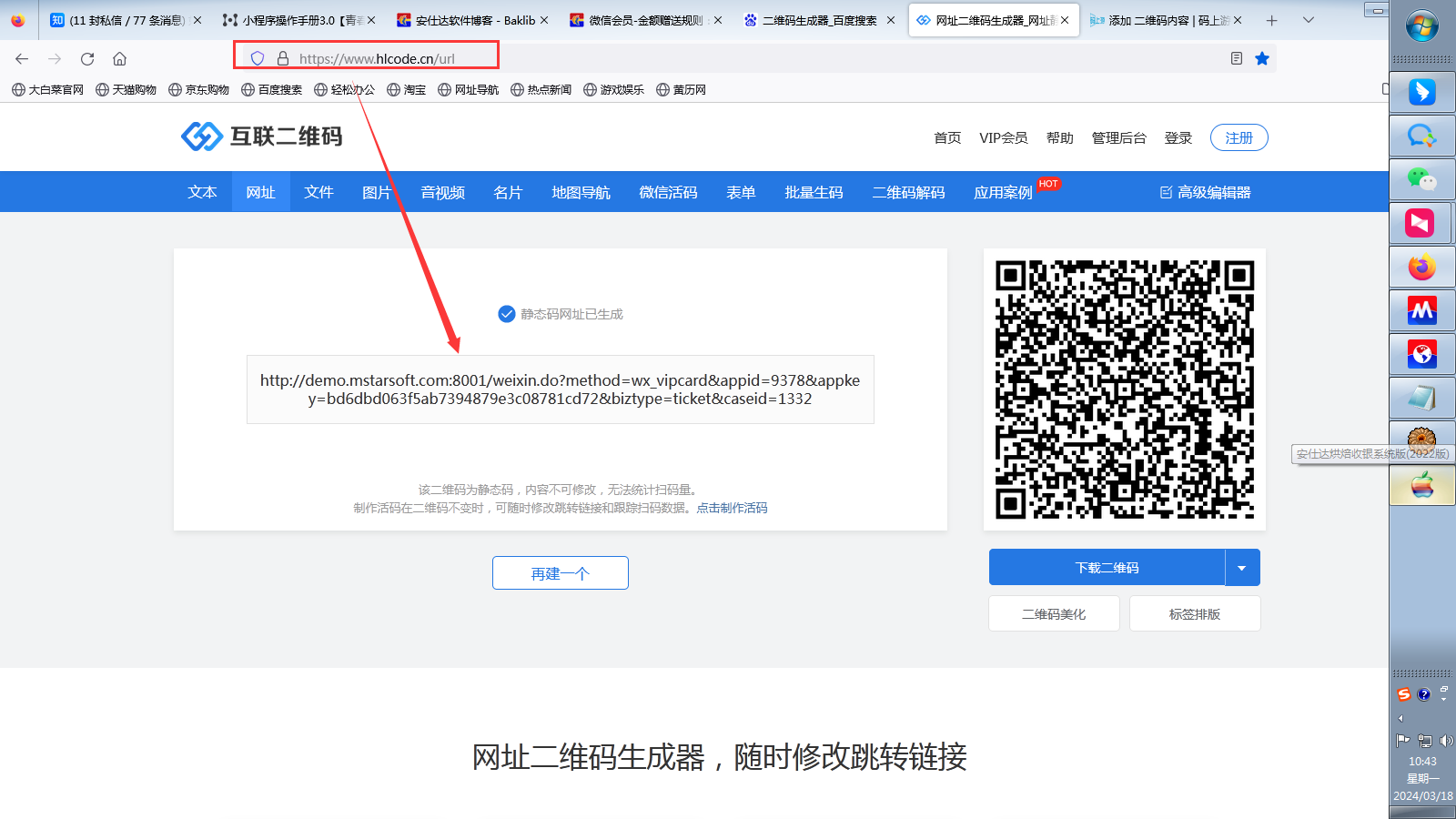Open the globe app in taskbar
Viewport: 1456px width, 819px height.
point(1421,354)
